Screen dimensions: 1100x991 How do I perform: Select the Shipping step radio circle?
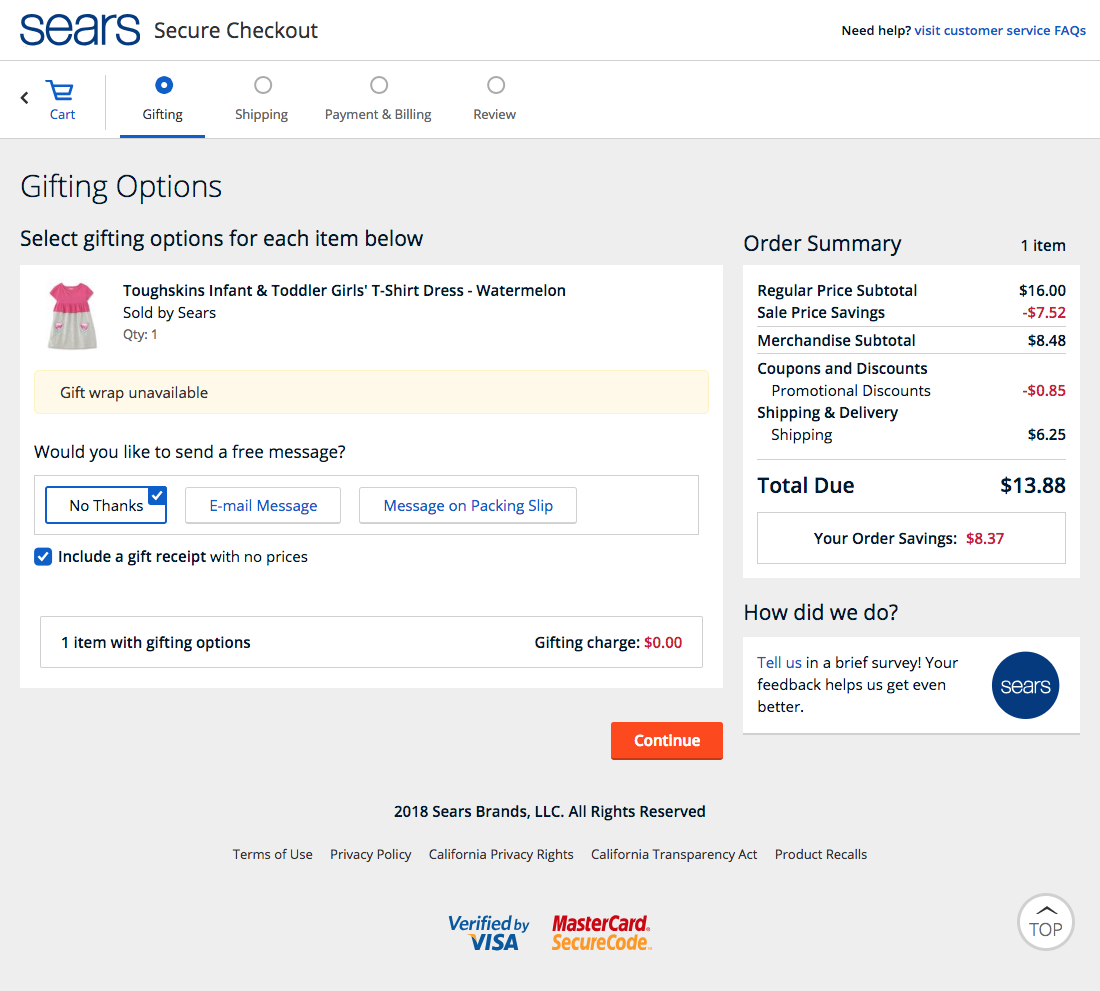point(262,85)
